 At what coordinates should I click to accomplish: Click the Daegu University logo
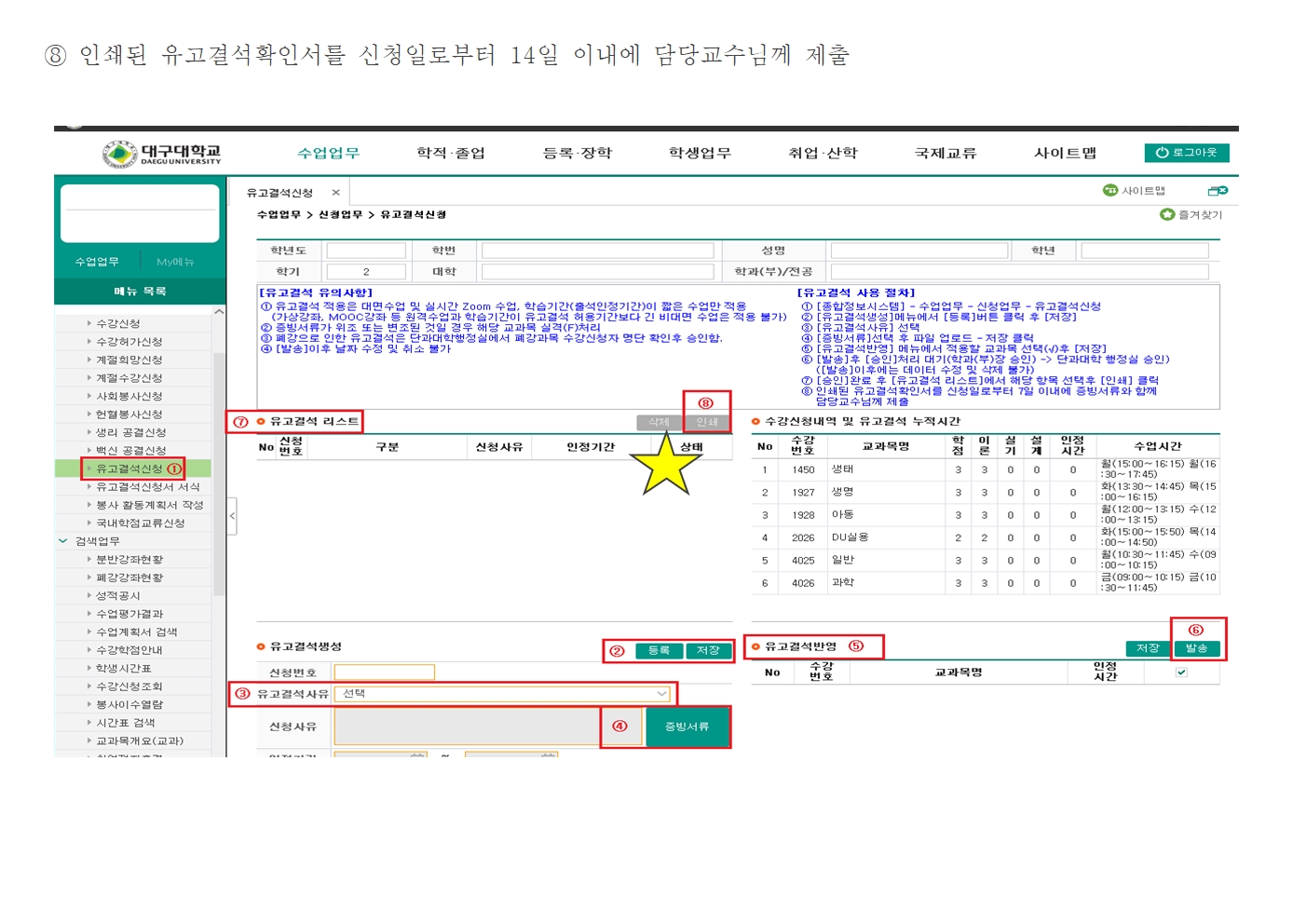click(162, 154)
